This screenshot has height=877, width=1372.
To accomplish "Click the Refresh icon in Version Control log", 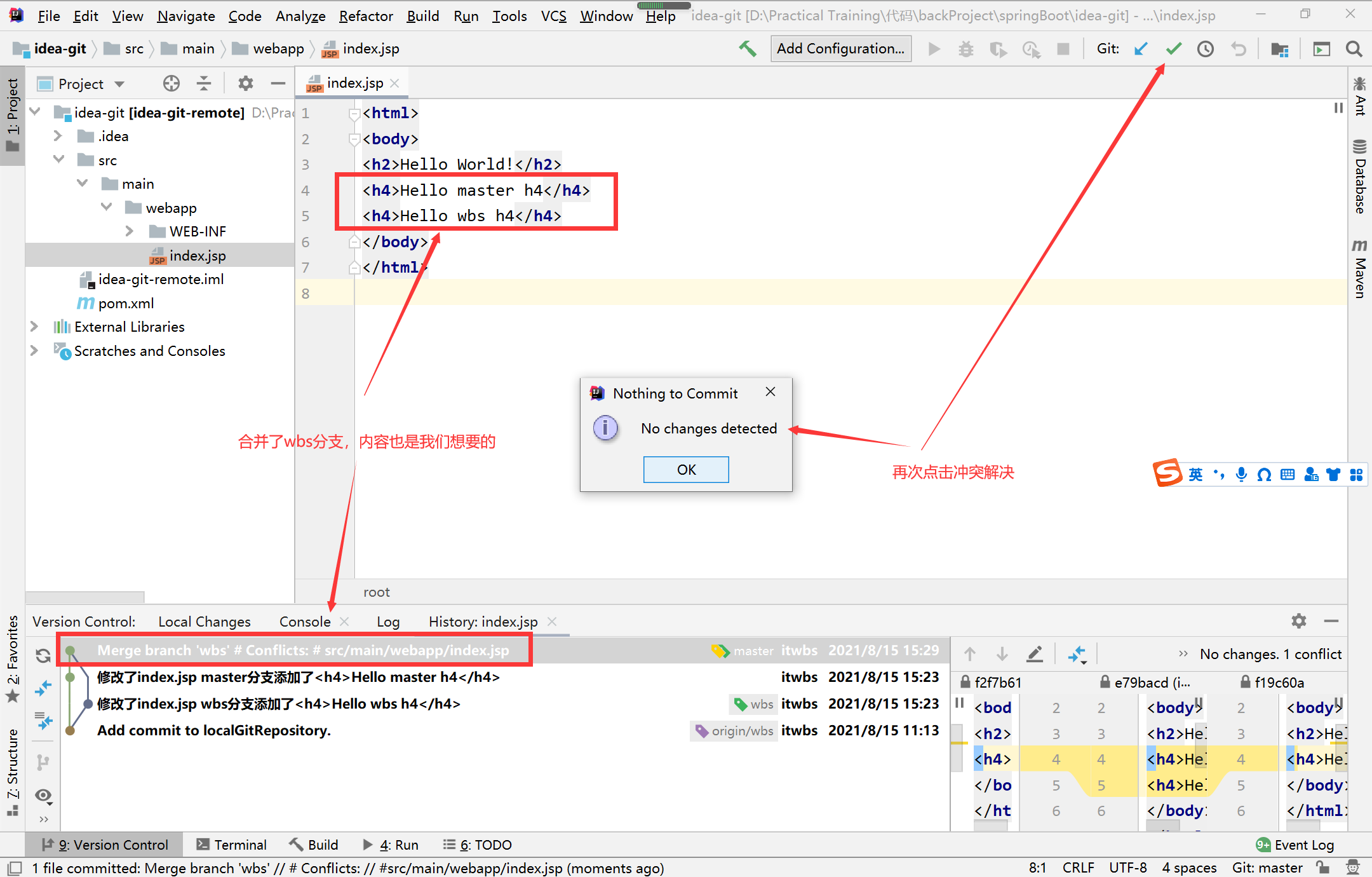I will pos(43,655).
